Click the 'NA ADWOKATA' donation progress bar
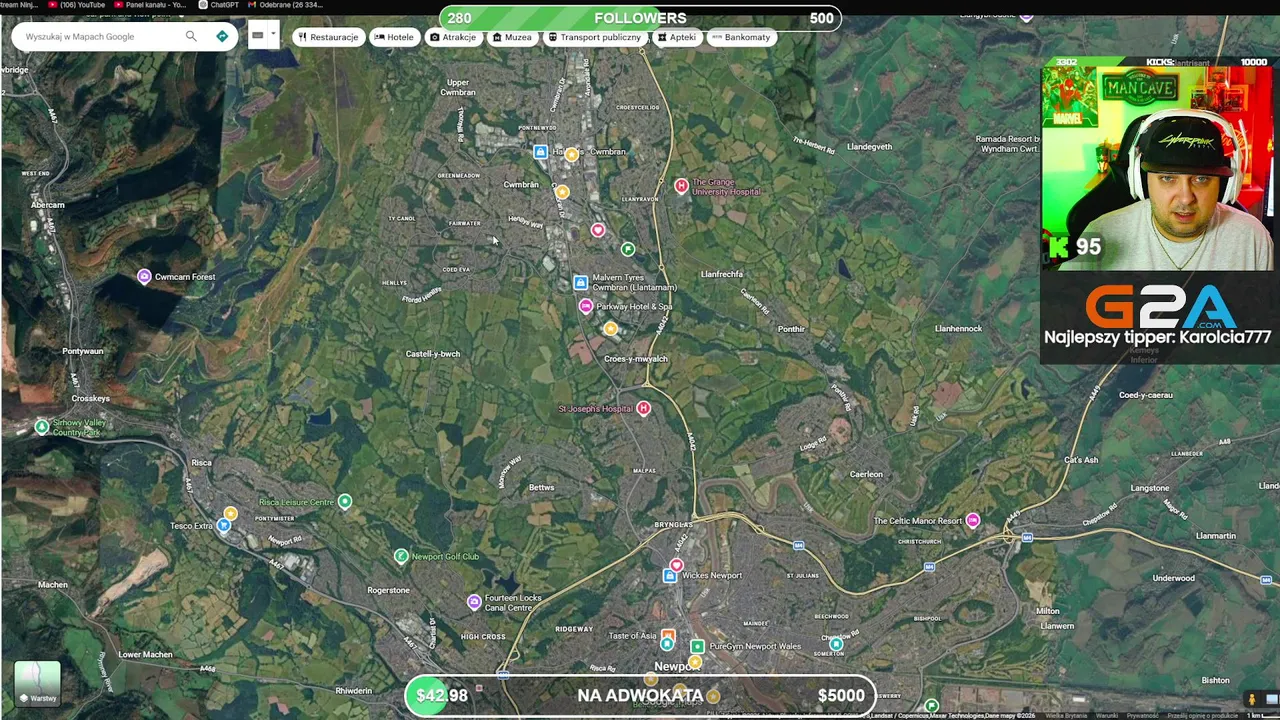 tap(640, 696)
